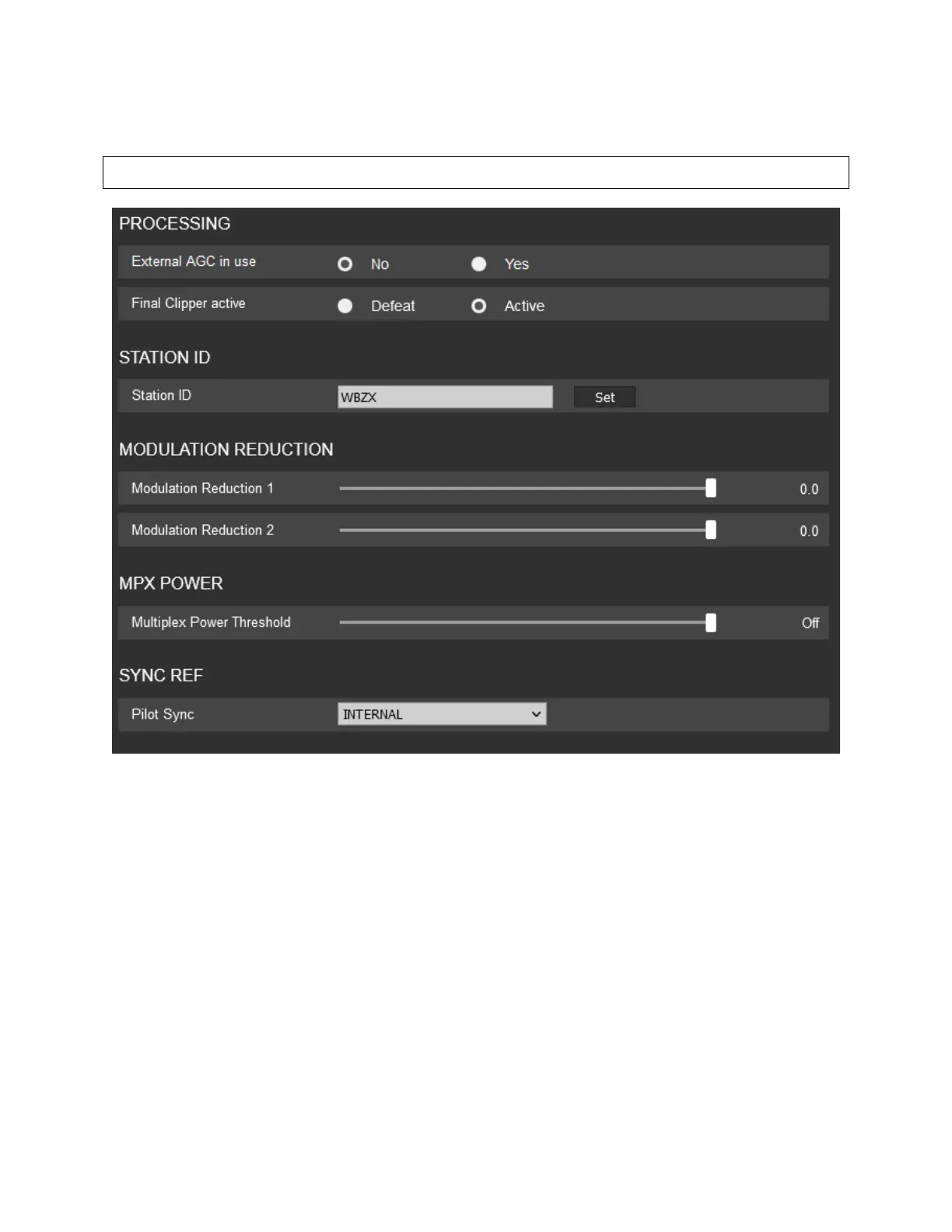Click the Multiplex Power Threshold label

(211, 622)
